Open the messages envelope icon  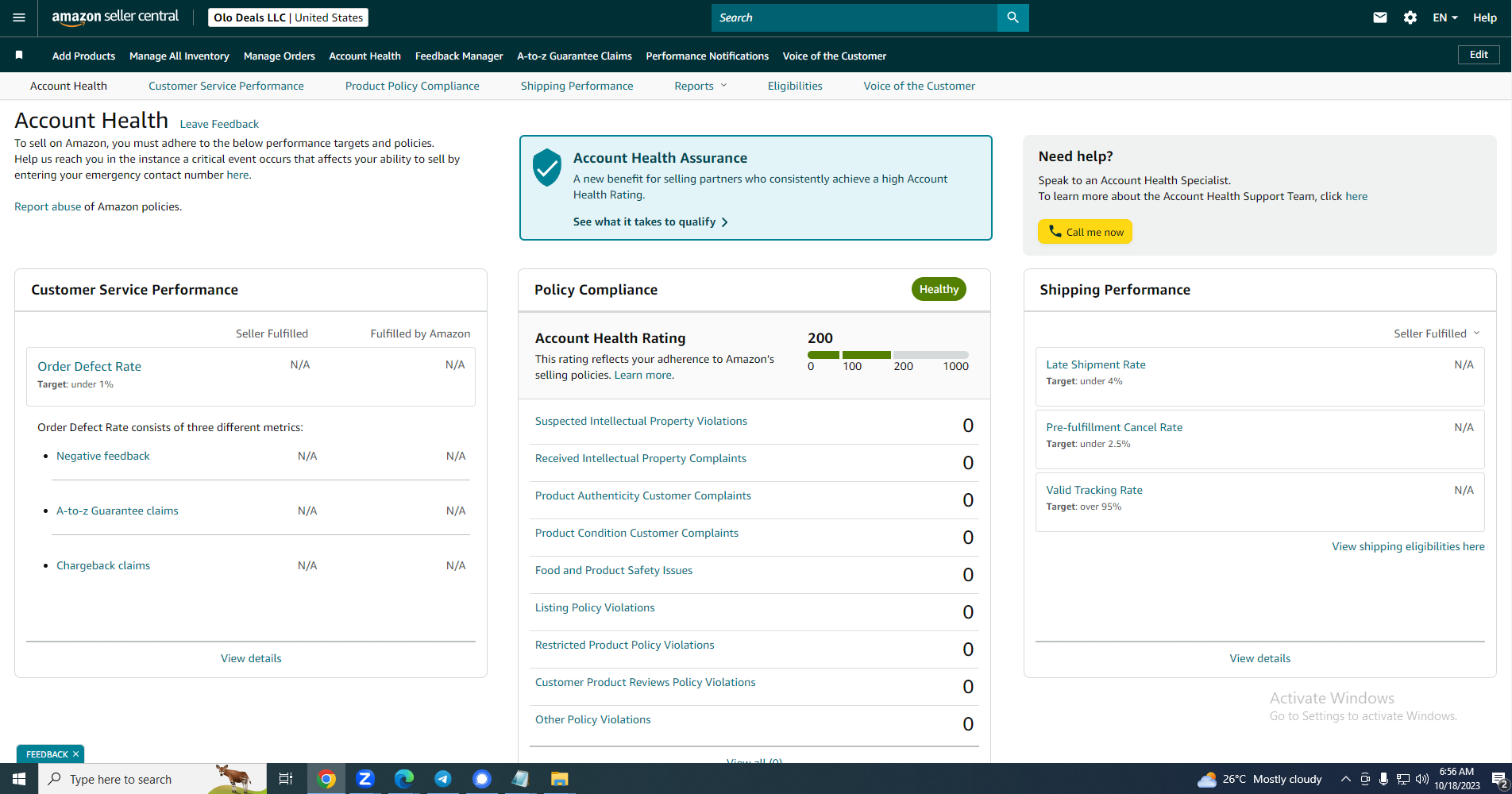coord(1380,17)
